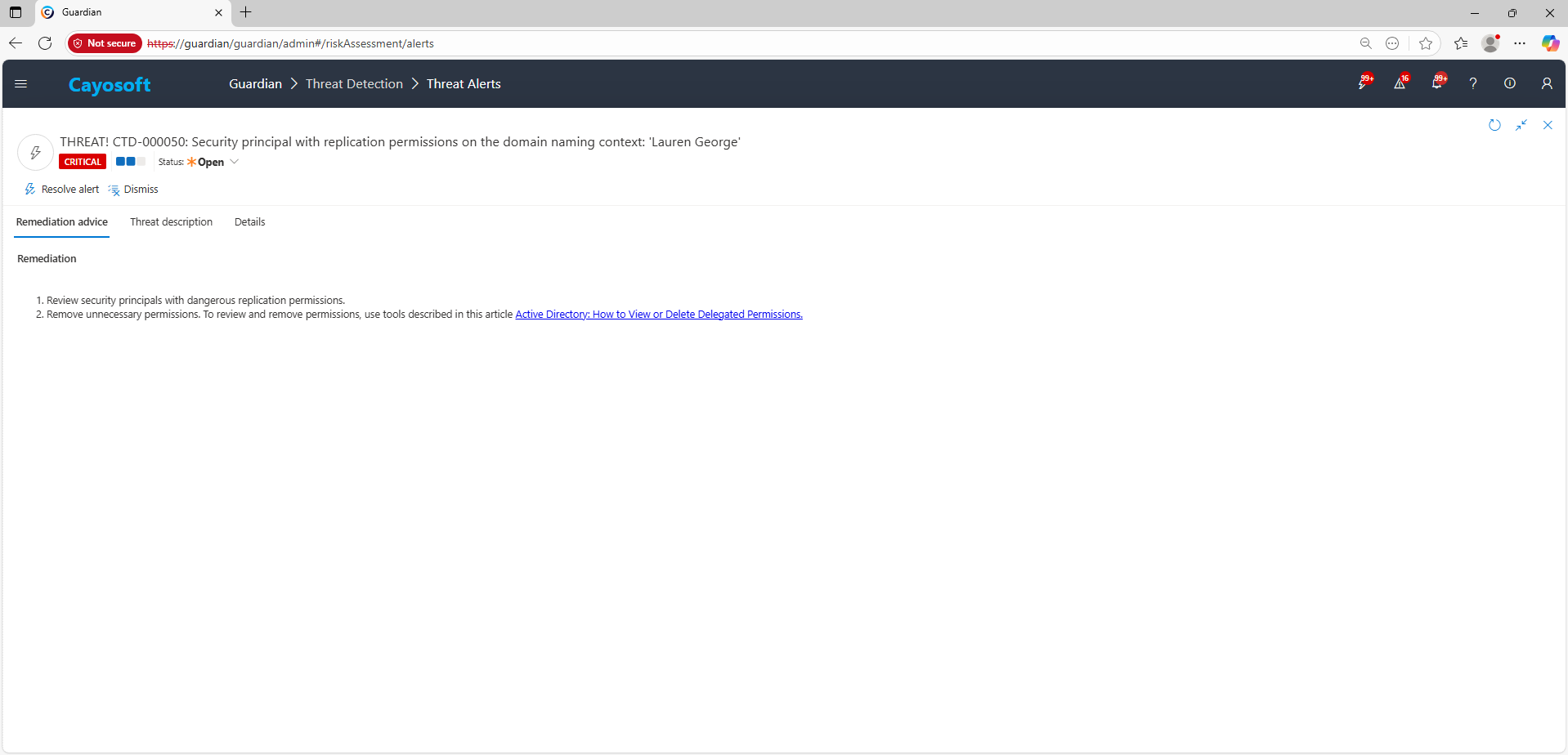Open the help question mark icon
The height and width of the screenshot is (755, 1568).
pos(1473,83)
